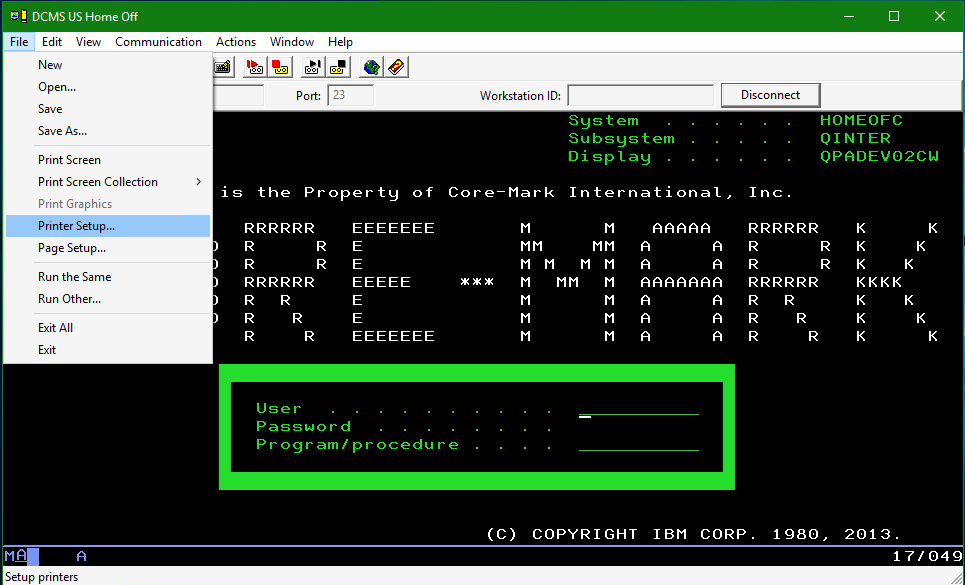This screenshot has height=585, width=965.
Task: Select Open... in the File menu
Action: (108, 87)
